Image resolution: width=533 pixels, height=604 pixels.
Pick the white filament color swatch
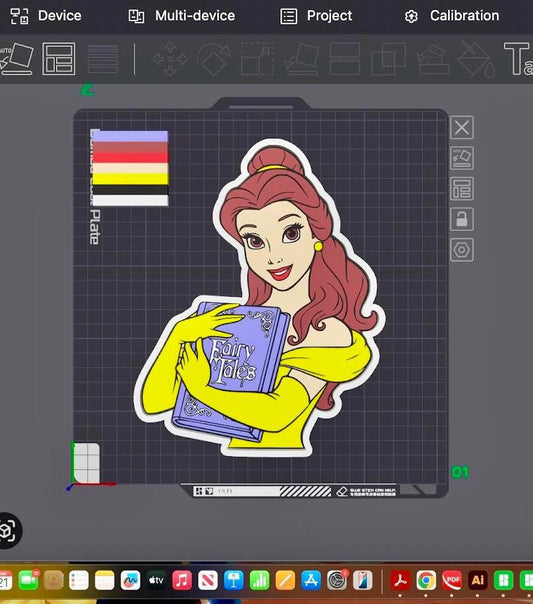[x=131, y=200]
